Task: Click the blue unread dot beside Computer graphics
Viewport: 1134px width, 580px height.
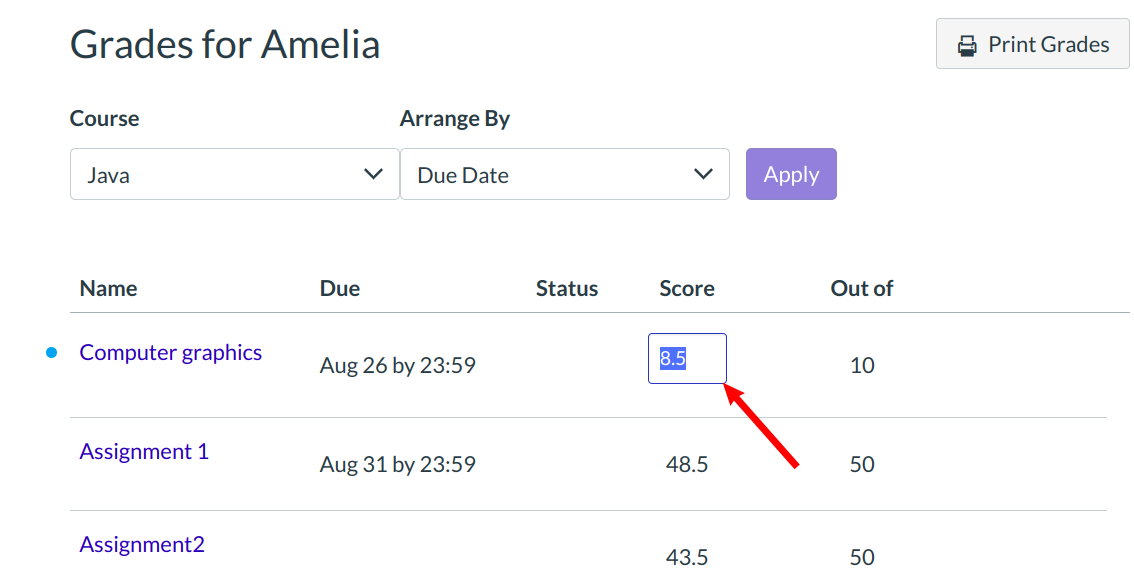Action: point(52,353)
